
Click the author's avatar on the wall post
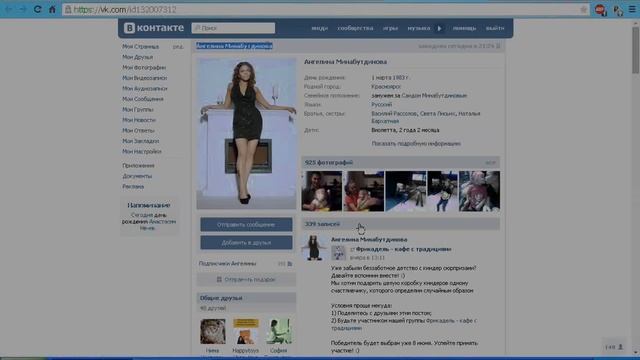(x=314, y=247)
